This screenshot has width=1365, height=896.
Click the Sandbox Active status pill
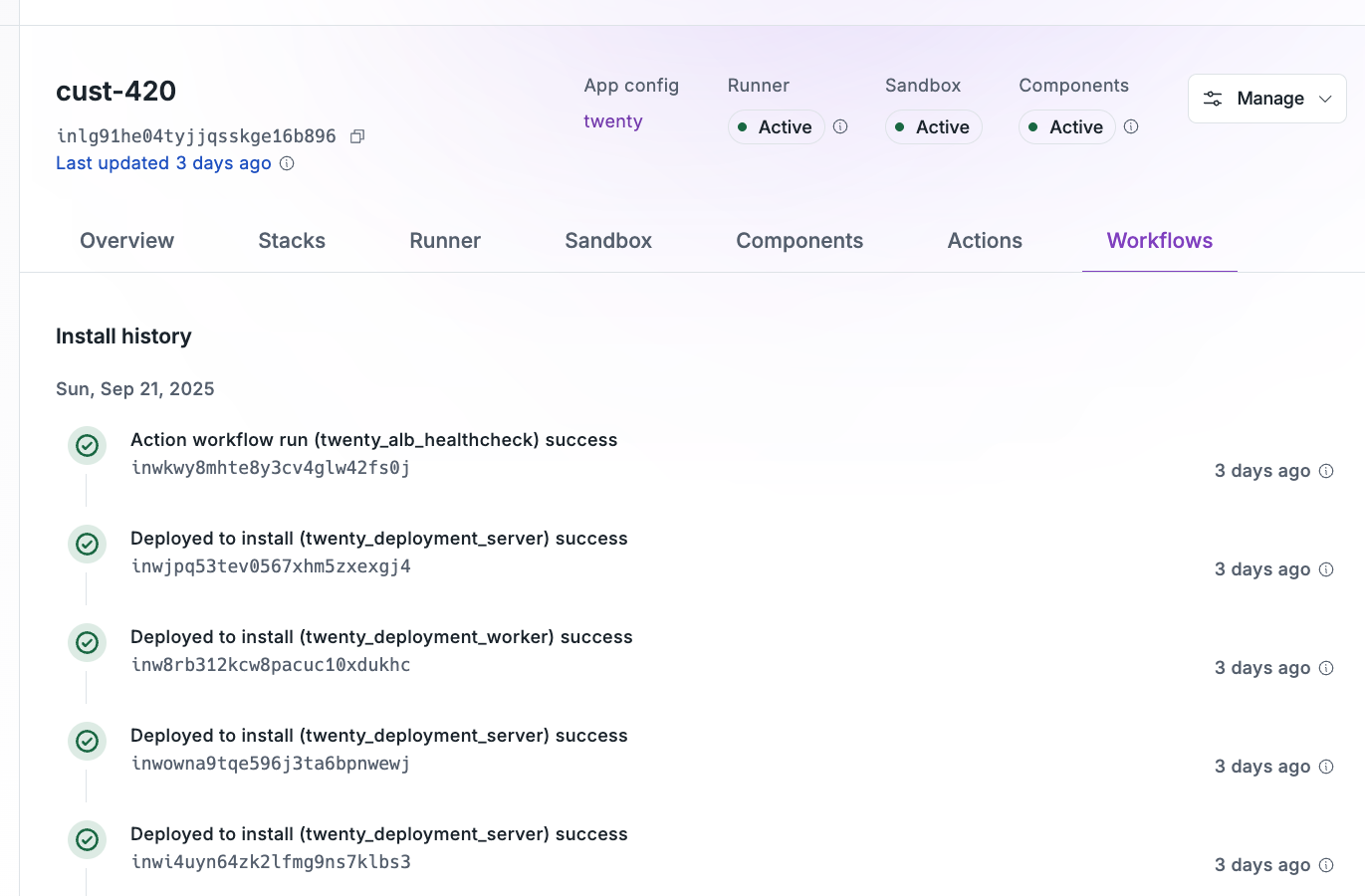pos(933,126)
